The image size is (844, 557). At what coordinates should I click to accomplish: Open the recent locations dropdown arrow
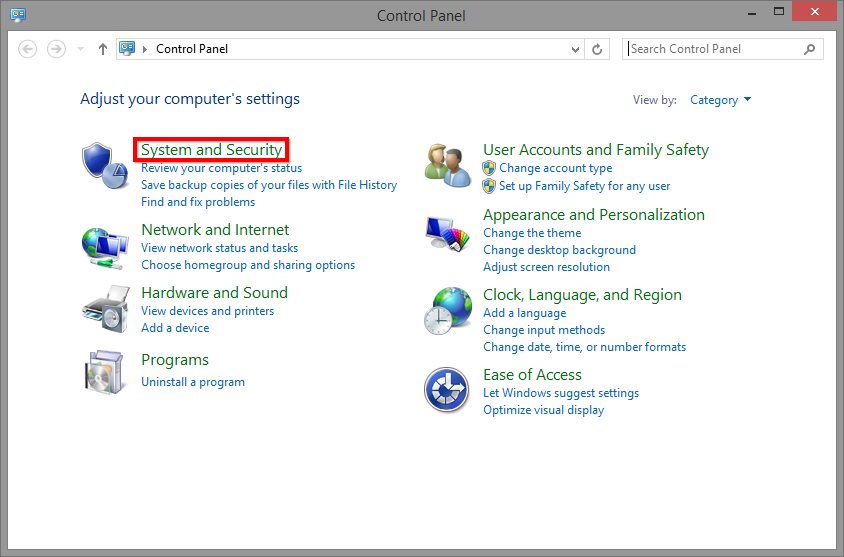tap(80, 50)
